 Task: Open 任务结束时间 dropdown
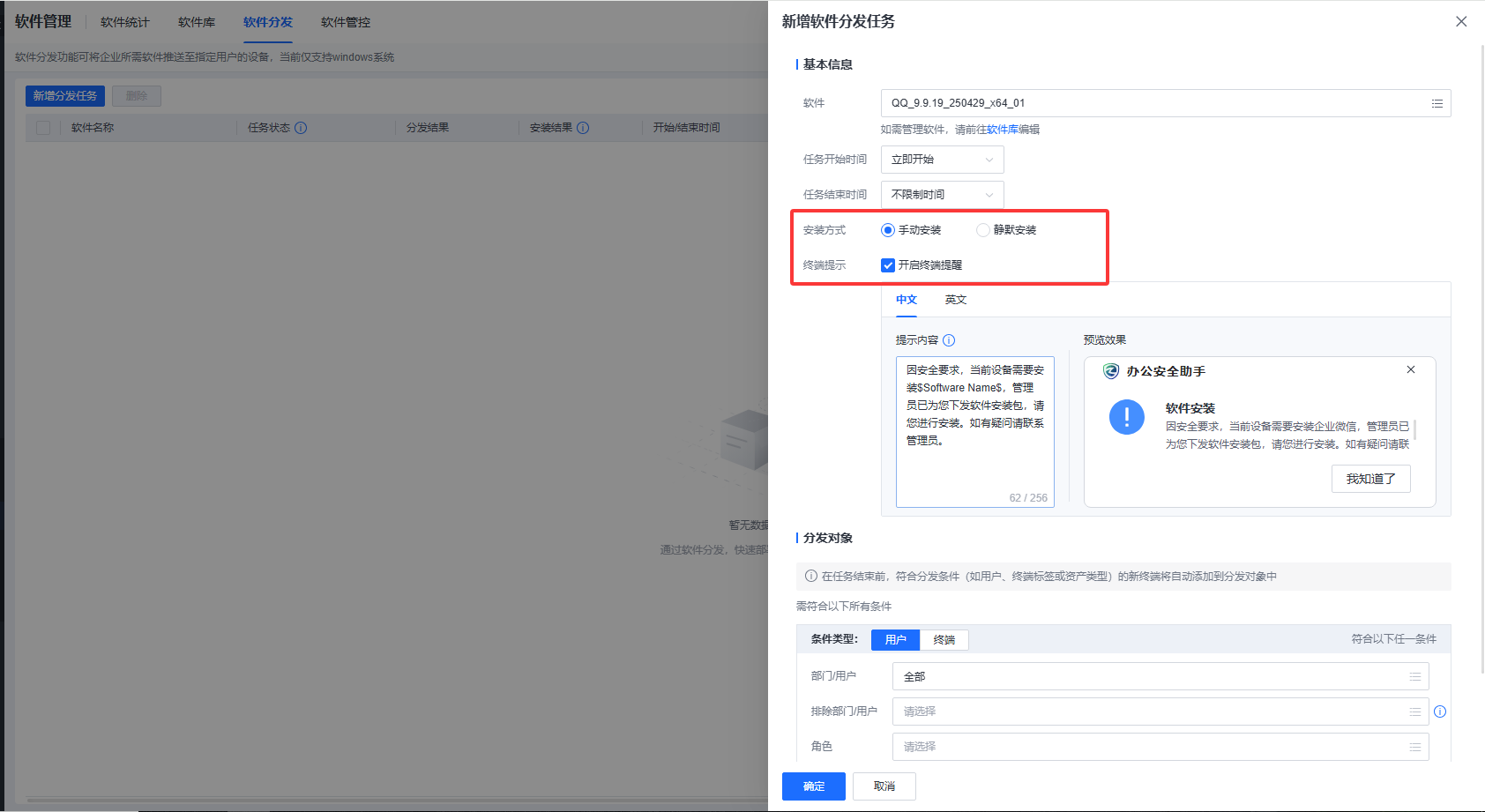click(x=942, y=195)
